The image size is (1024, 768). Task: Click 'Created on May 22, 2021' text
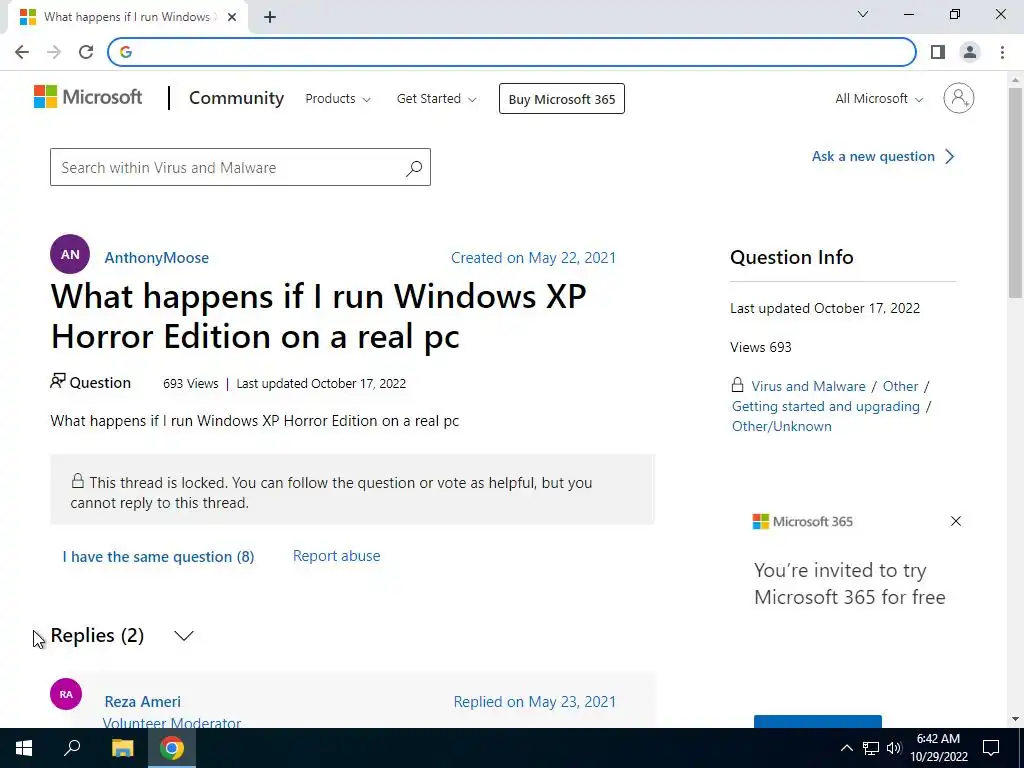pyautogui.click(x=533, y=258)
